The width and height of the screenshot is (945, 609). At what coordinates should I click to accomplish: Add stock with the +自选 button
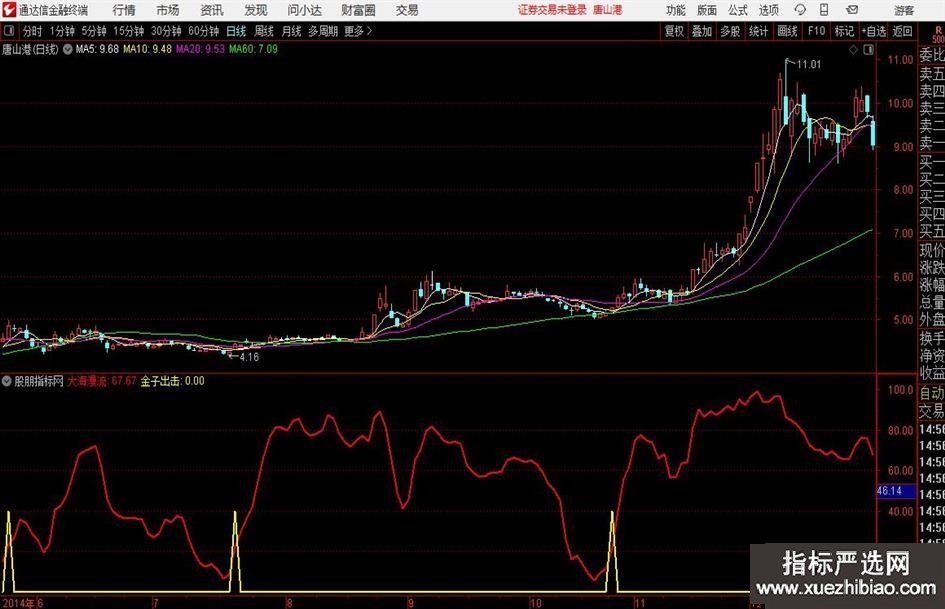873,31
